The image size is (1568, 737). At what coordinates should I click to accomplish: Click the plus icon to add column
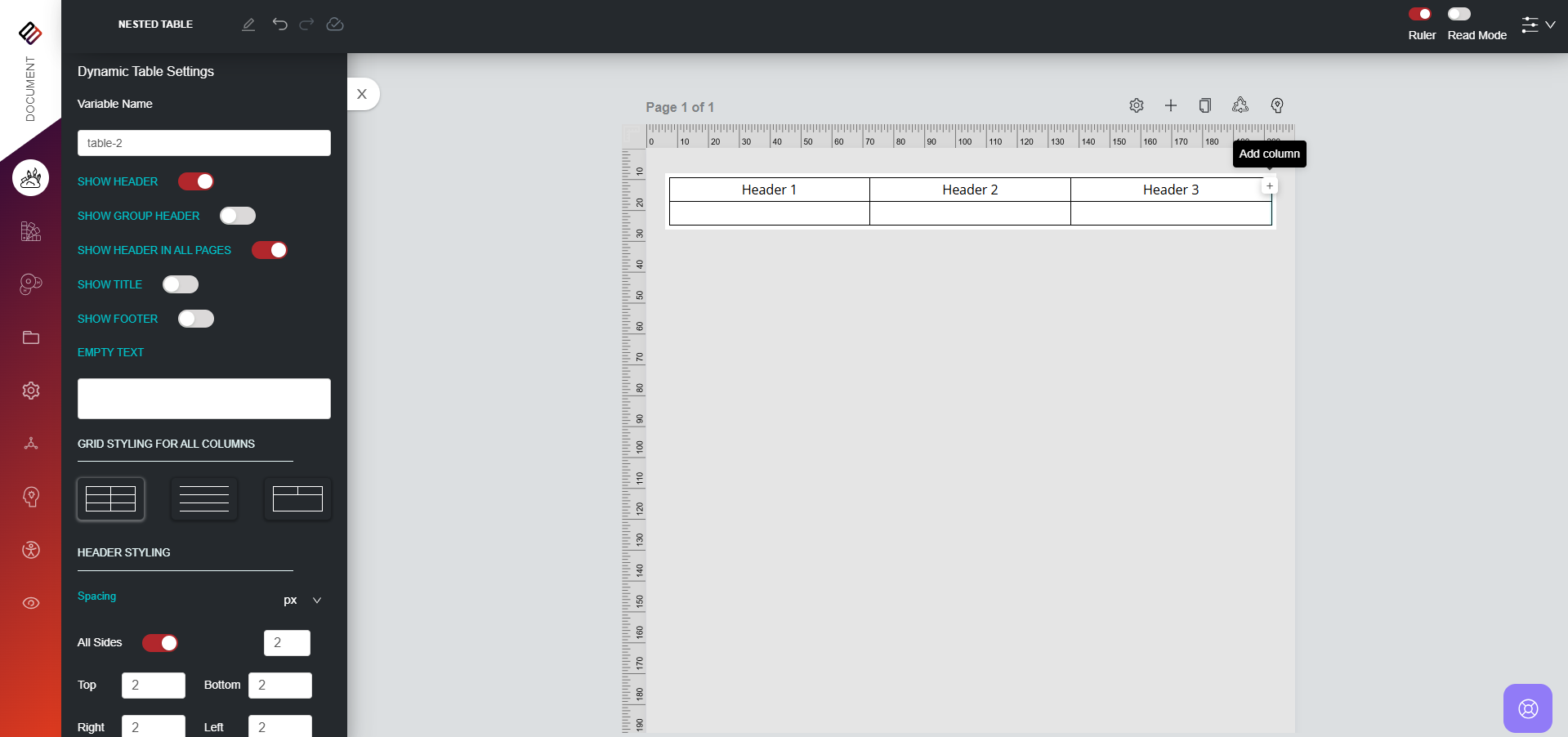coord(1269,186)
